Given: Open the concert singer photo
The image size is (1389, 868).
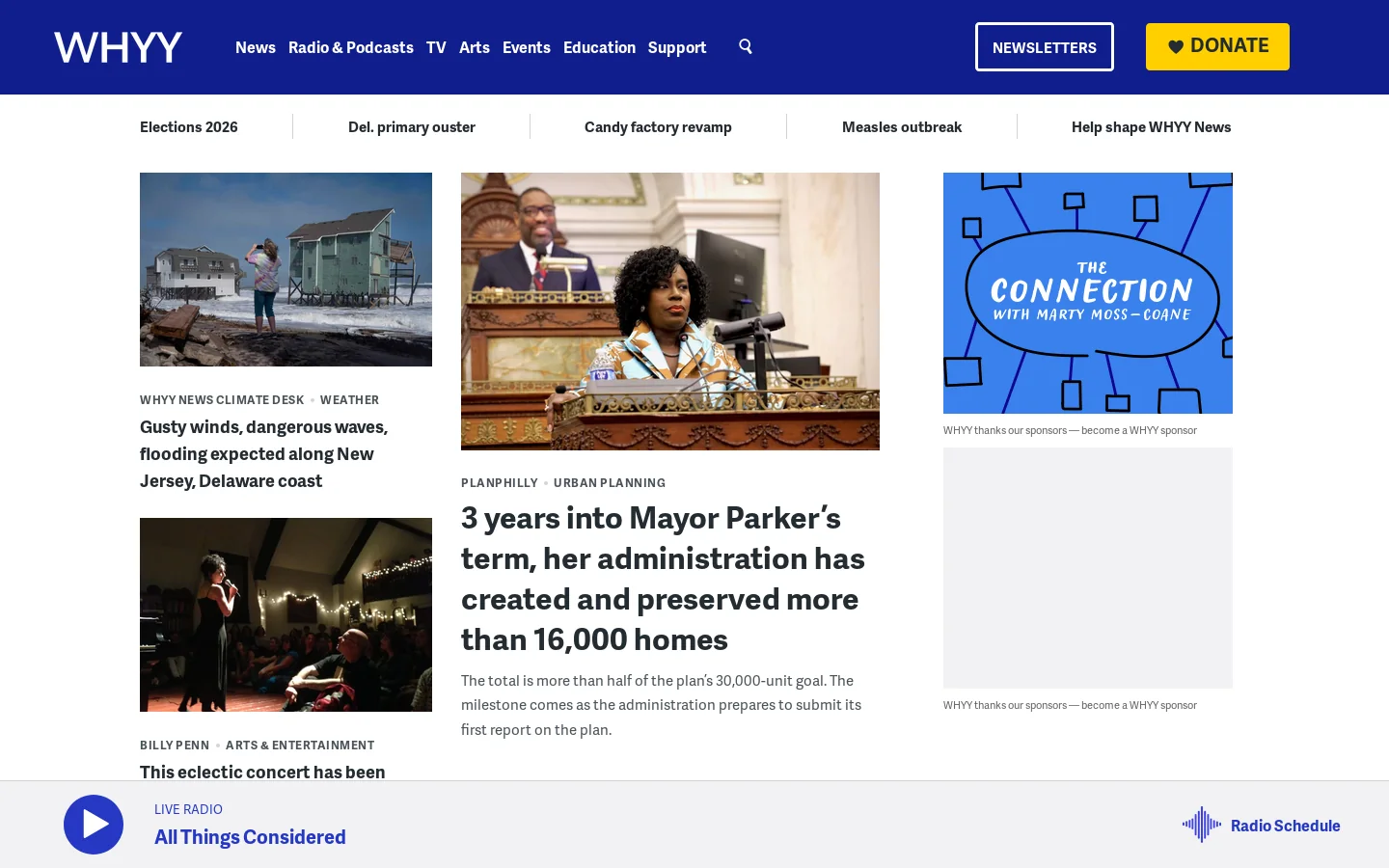Looking at the screenshot, I should coord(286,614).
